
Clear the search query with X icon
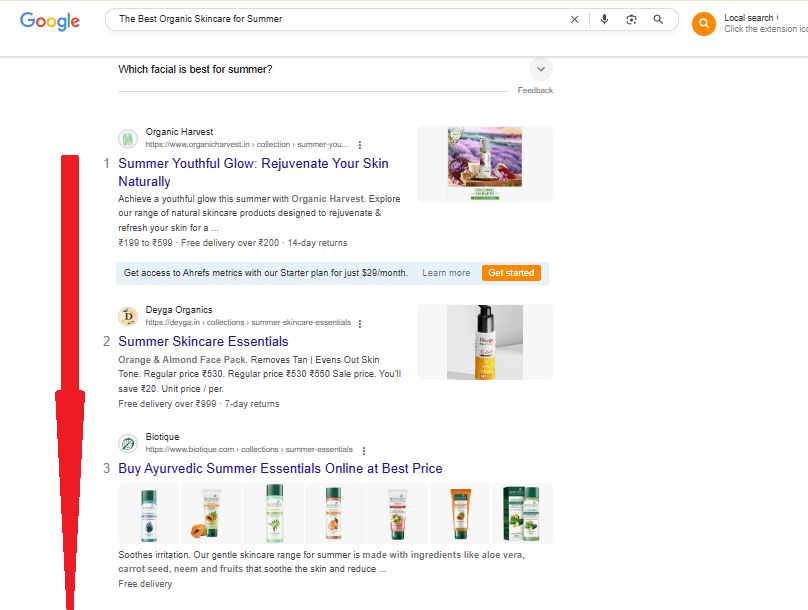pyautogui.click(x=574, y=20)
